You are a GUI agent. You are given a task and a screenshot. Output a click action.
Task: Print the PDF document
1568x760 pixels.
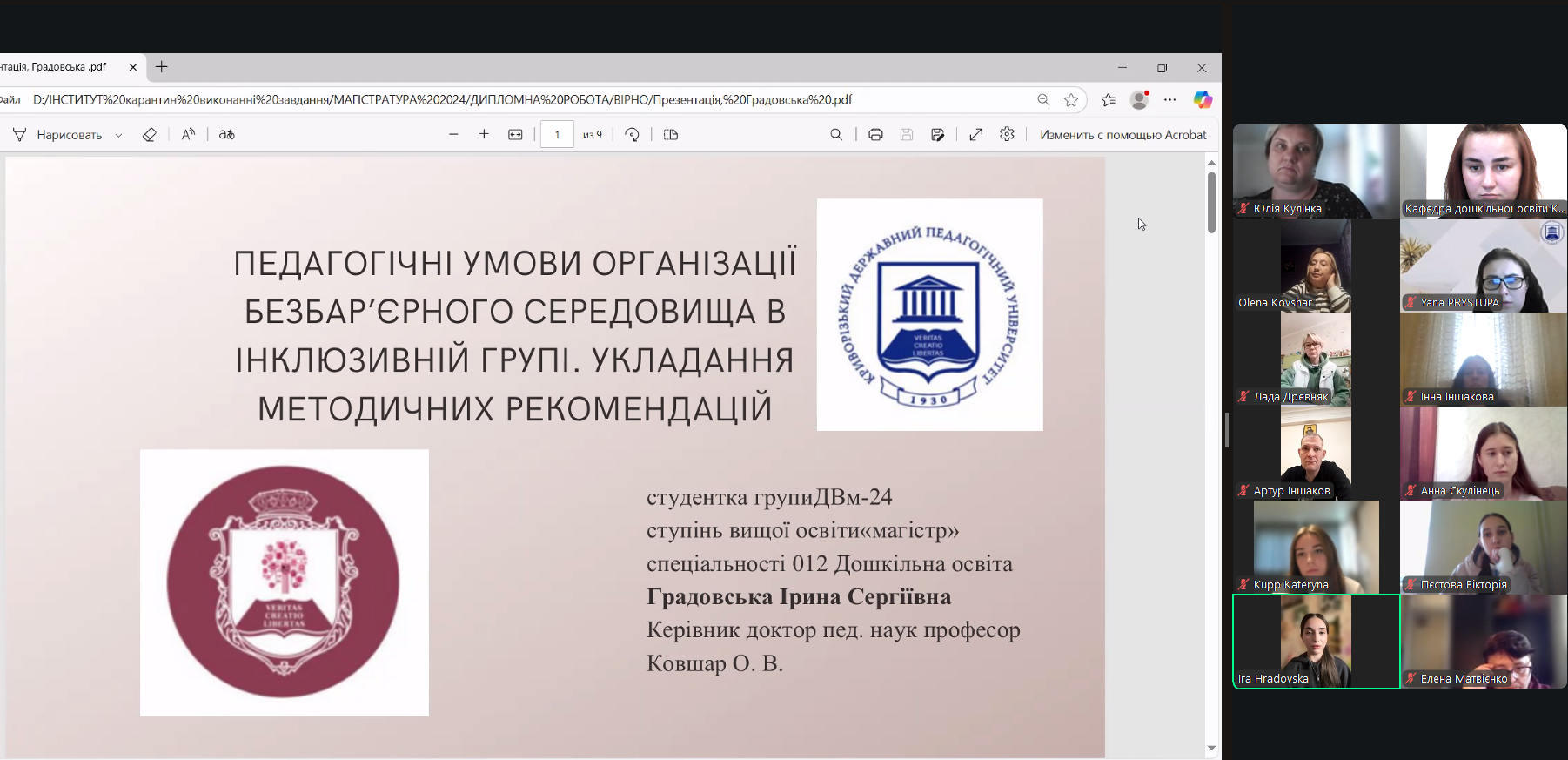tap(875, 135)
